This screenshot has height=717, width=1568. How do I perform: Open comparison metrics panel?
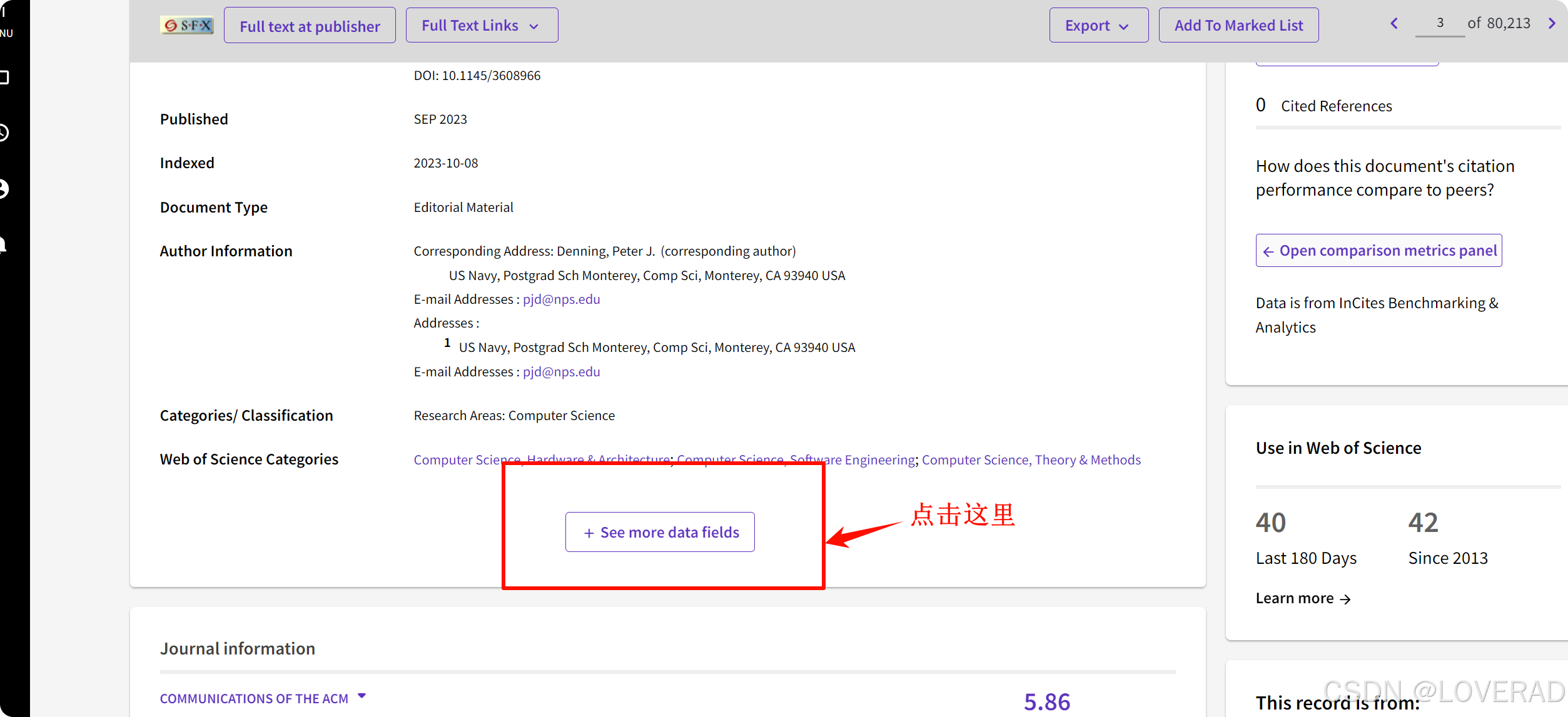click(1378, 251)
